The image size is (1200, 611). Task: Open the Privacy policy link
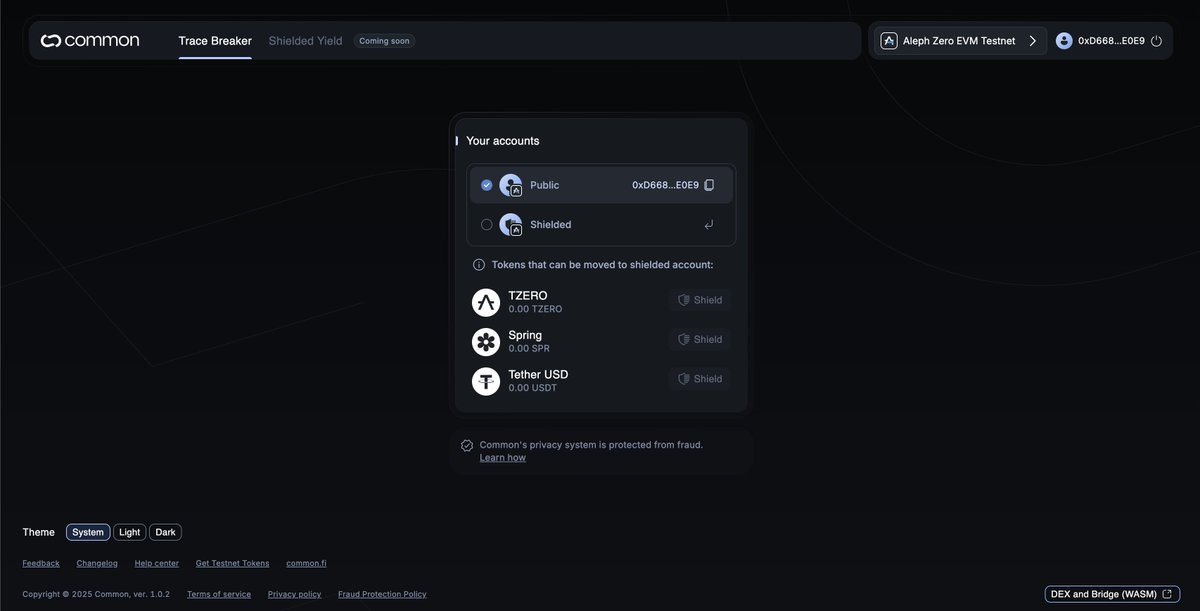point(294,594)
